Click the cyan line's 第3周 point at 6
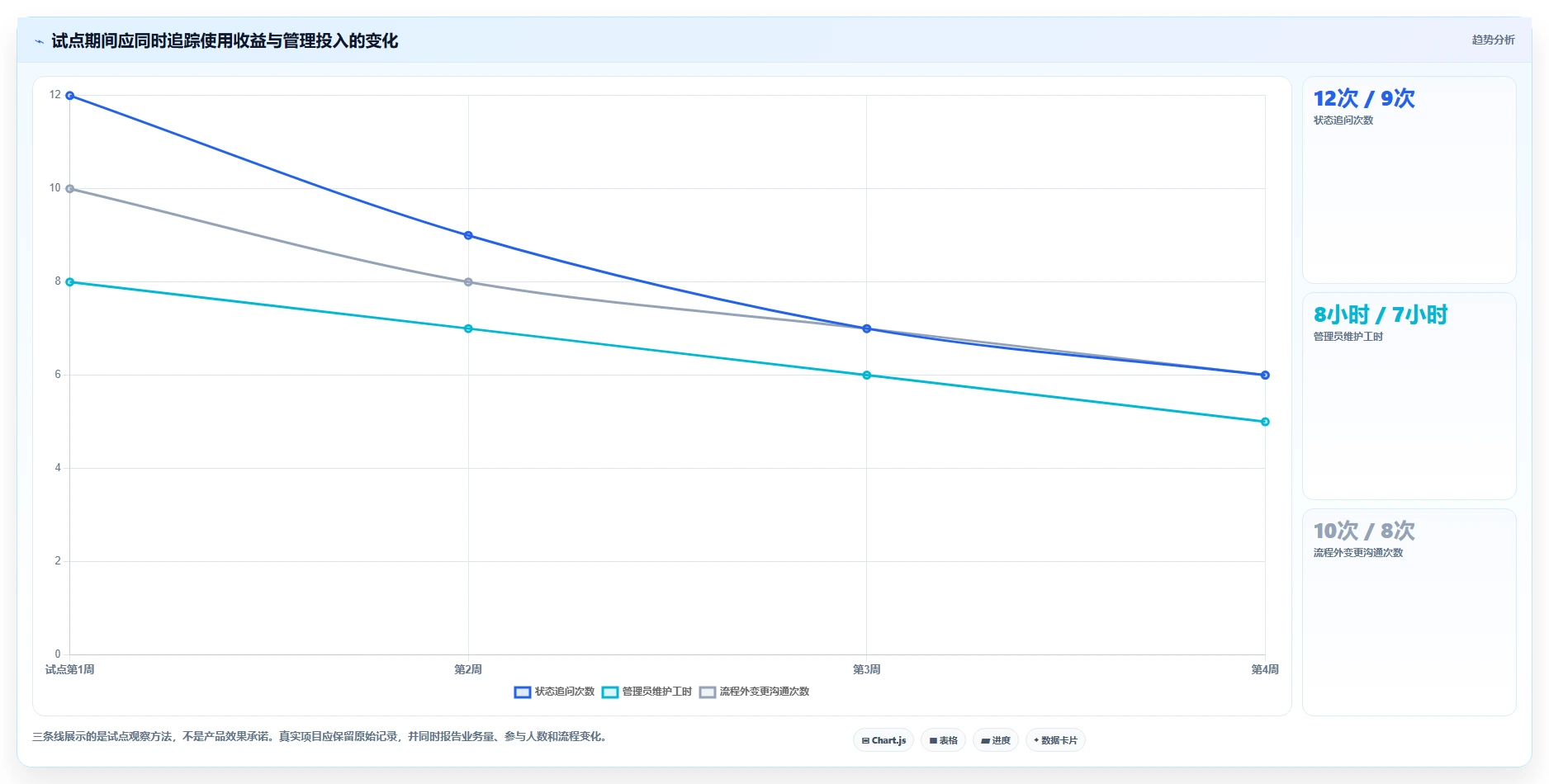The width and height of the screenshot is (1549, 784). [x=867, y=375]
